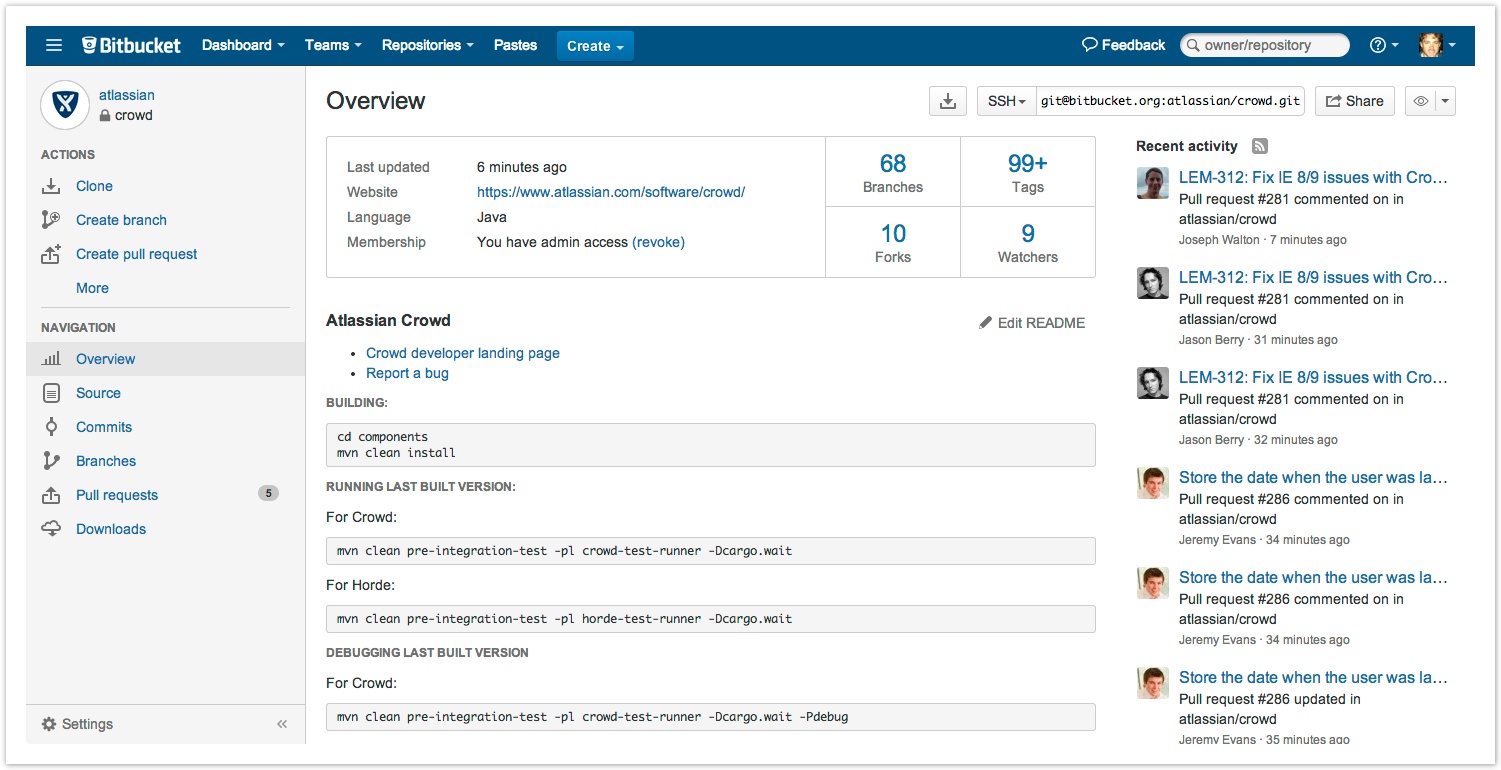Click the Commits navigation icon
This screenshot has height=770, width=1501.
pos(51,427)
